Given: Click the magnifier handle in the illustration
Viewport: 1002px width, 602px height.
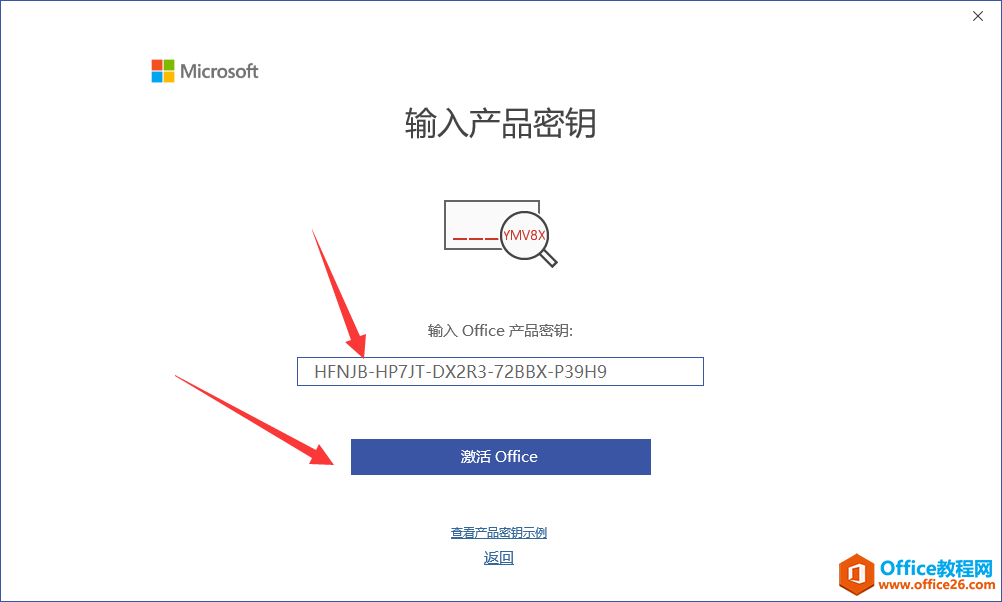Looking at the screenshot, I should click(549, 258).
